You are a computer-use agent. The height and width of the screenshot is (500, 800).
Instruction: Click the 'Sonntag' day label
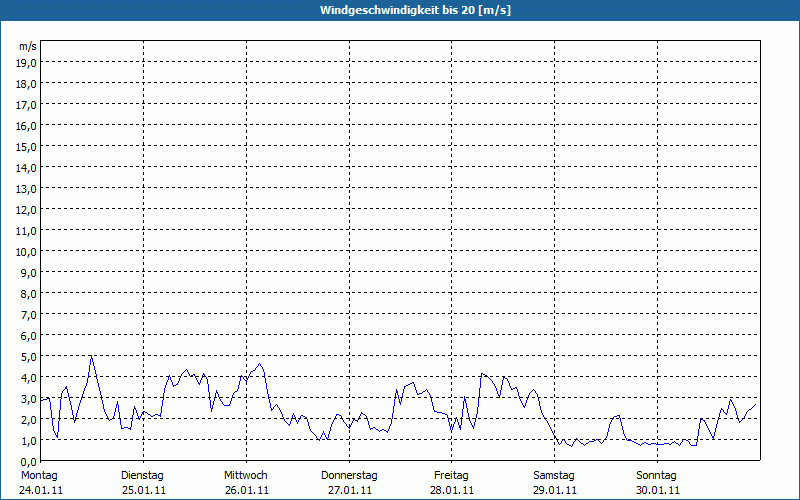coord(656,476)
